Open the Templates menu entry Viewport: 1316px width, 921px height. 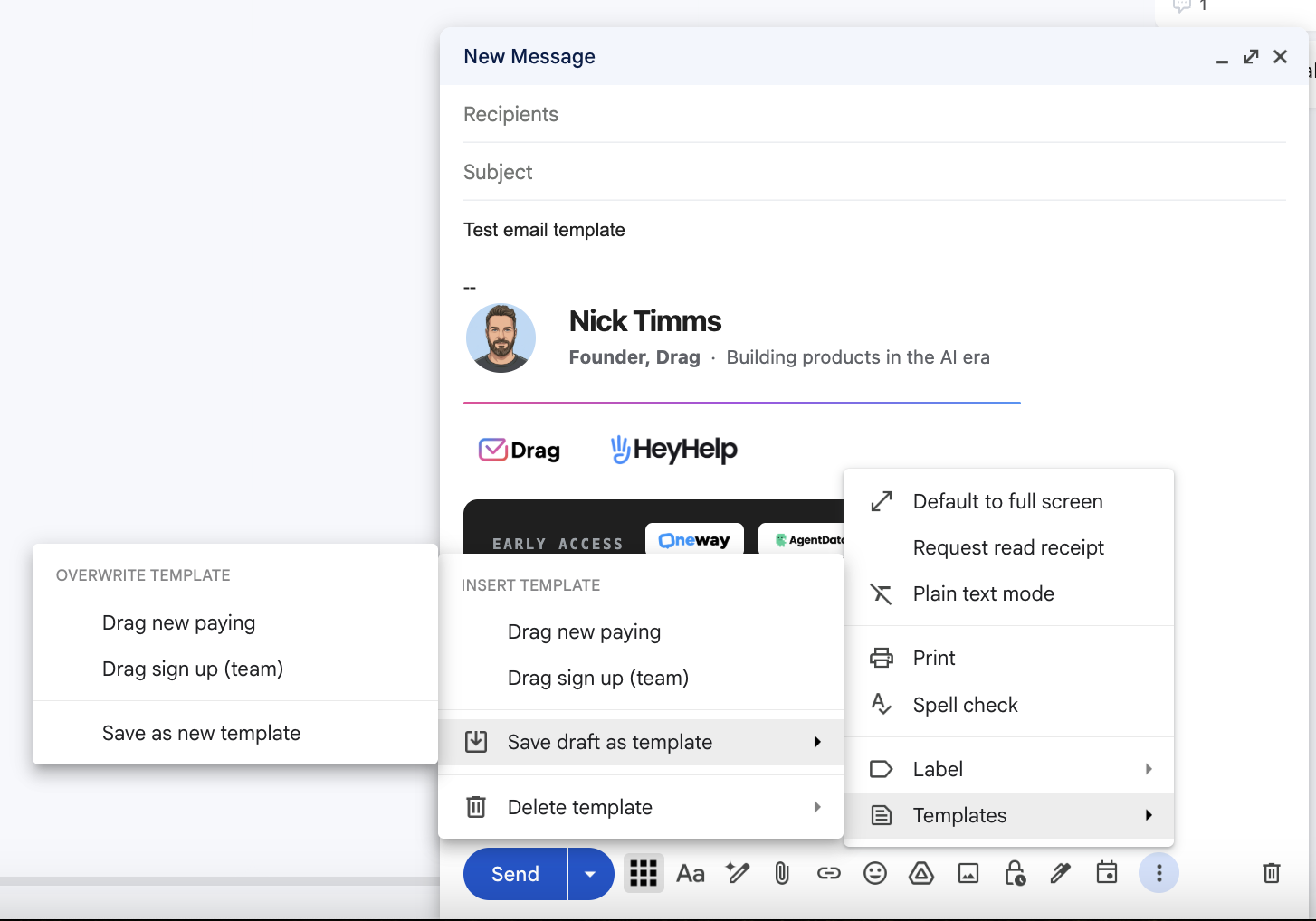pos(1008,815)
